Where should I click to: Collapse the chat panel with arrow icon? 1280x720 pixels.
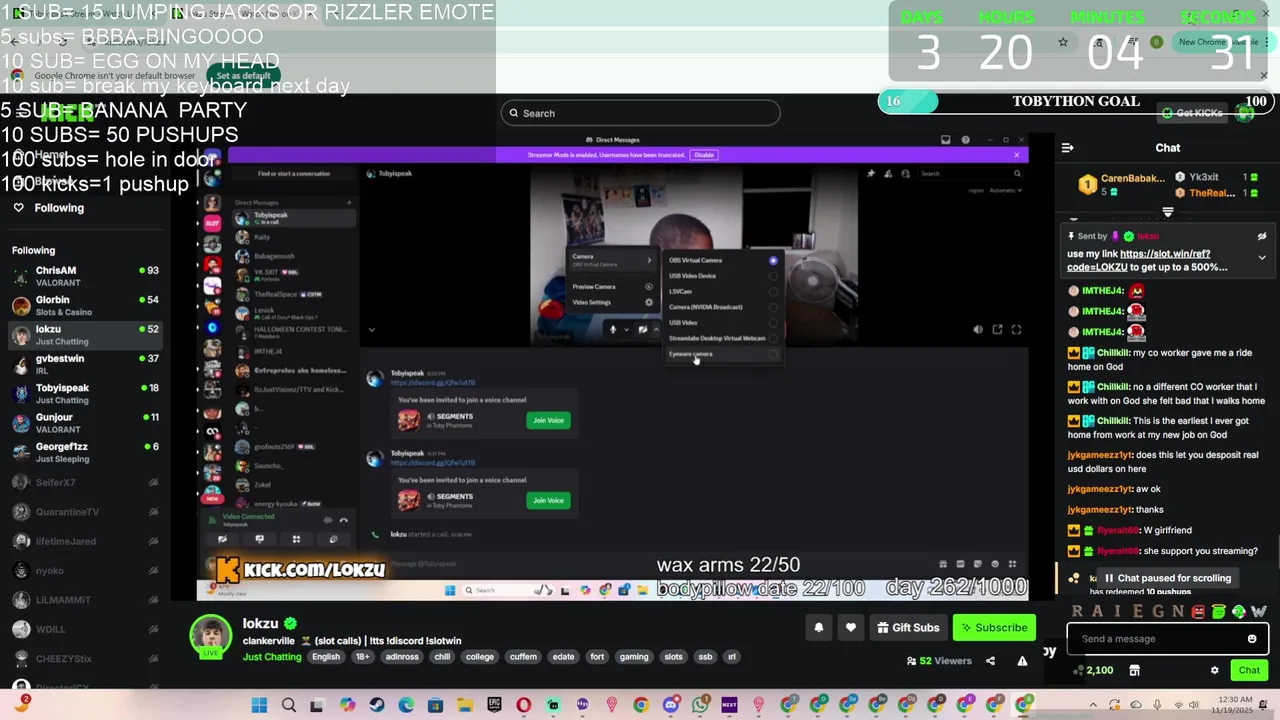click(x=1067, y=148)
